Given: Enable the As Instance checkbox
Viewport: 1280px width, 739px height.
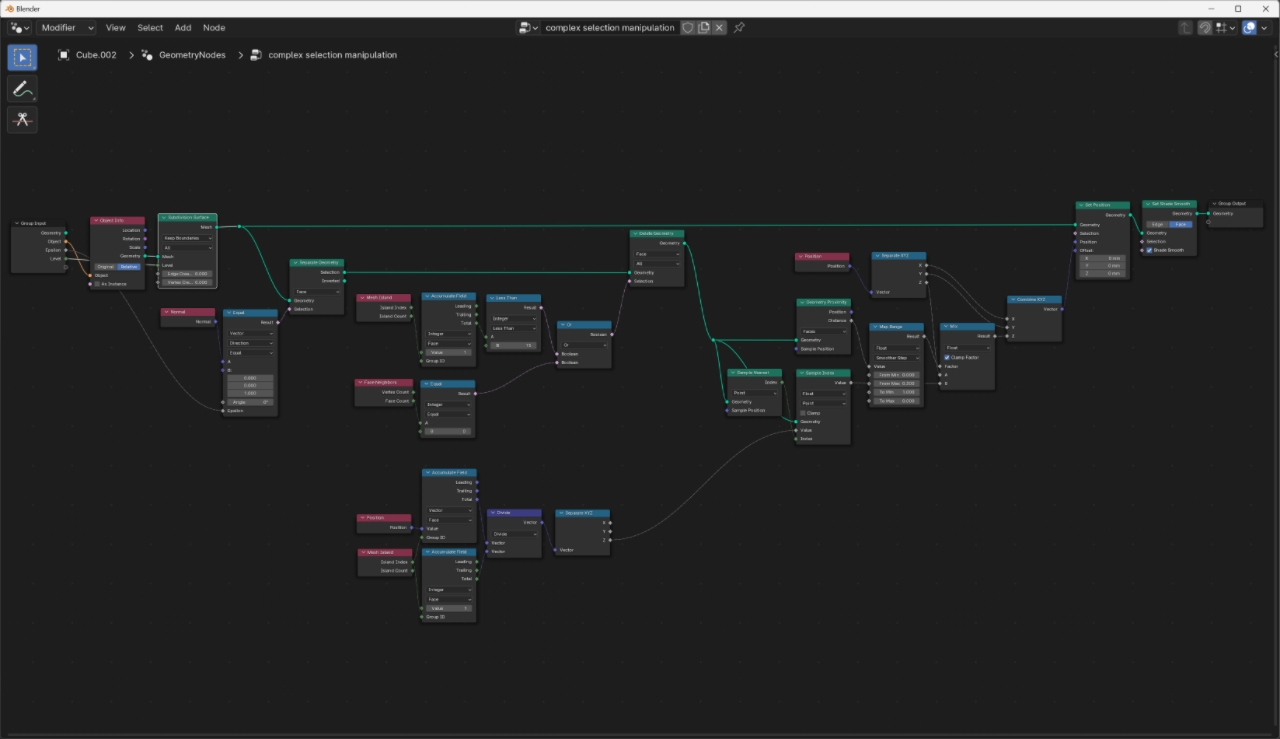Looking at the screenshot, I should click(x=97, y=284).
